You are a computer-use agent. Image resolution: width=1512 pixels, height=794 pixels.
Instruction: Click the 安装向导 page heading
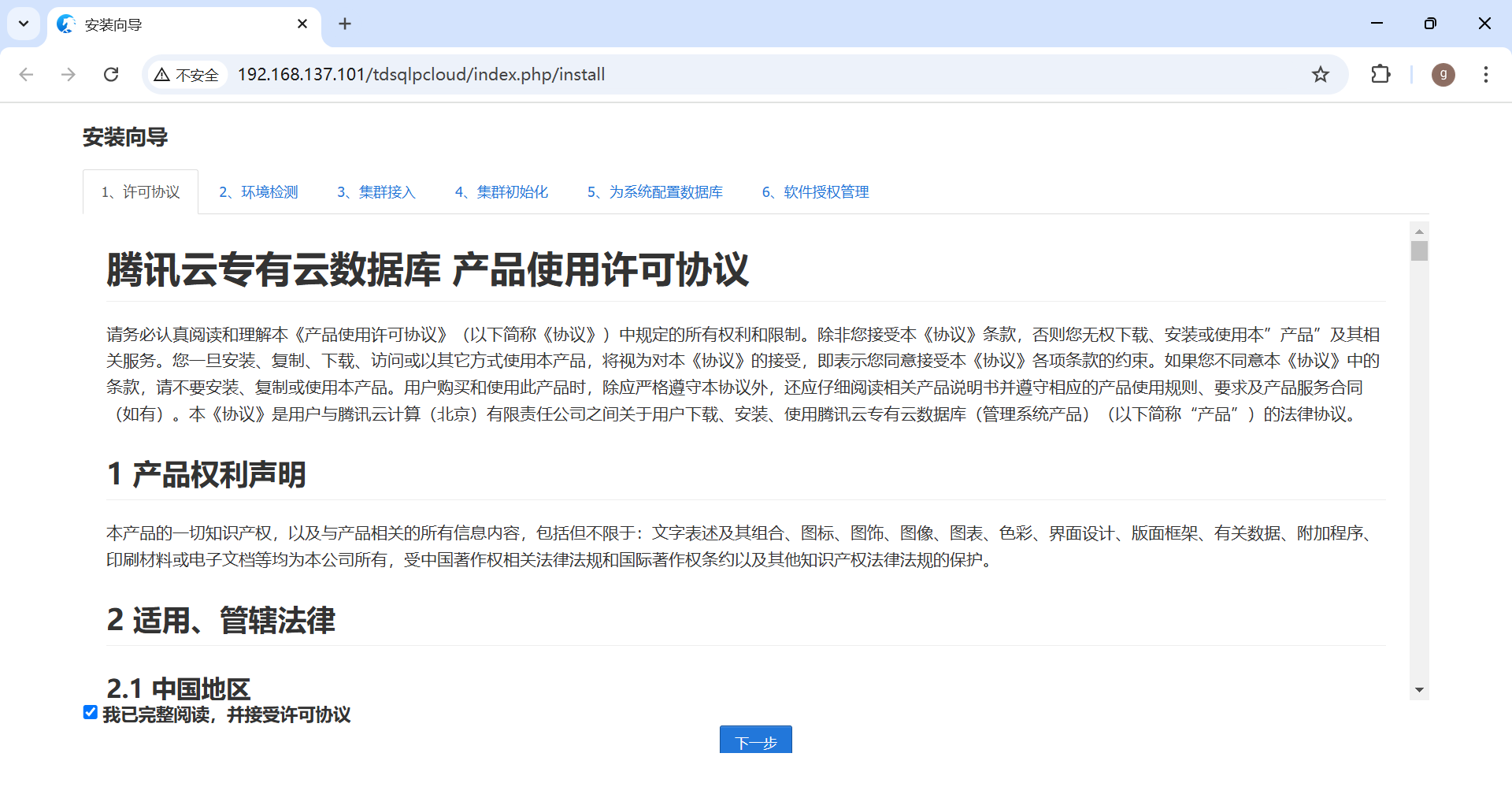point(125,138)
